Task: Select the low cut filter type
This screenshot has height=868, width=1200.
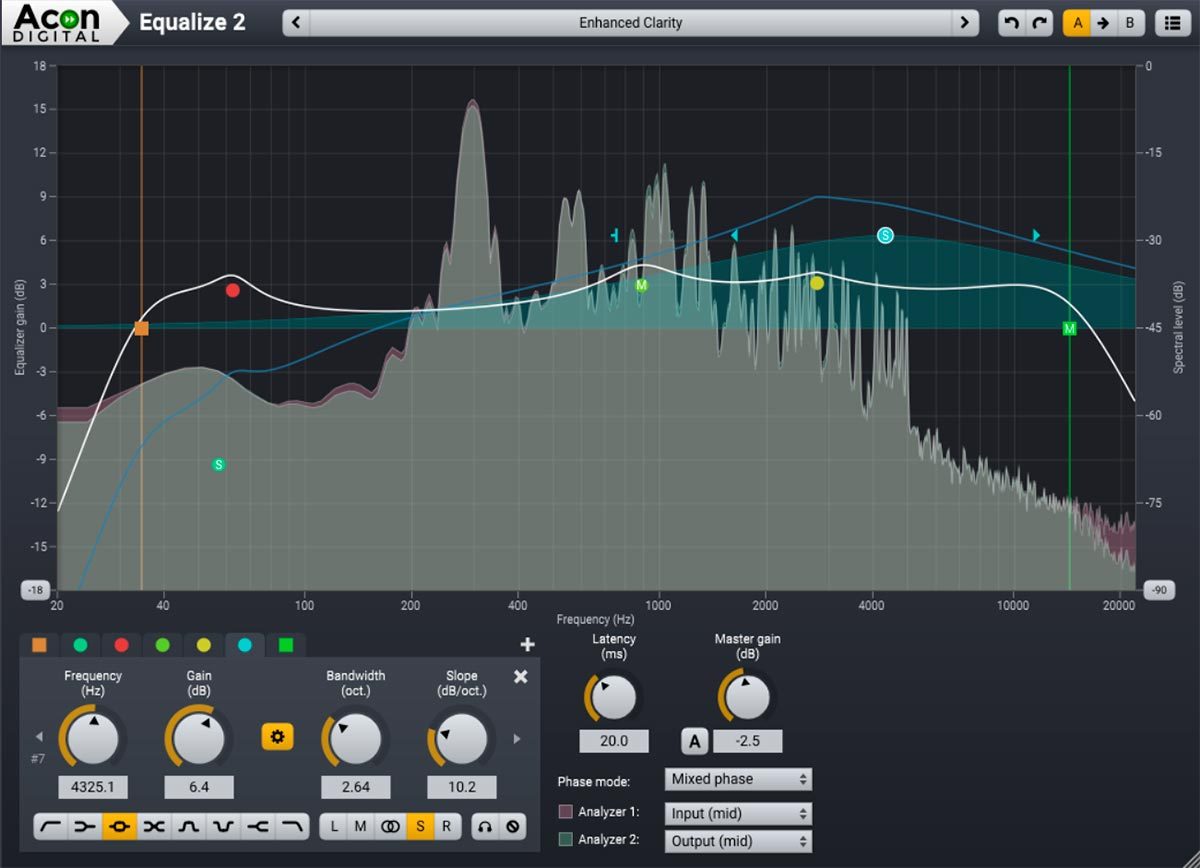Action: pyautogui.click(x=50, y=827)
